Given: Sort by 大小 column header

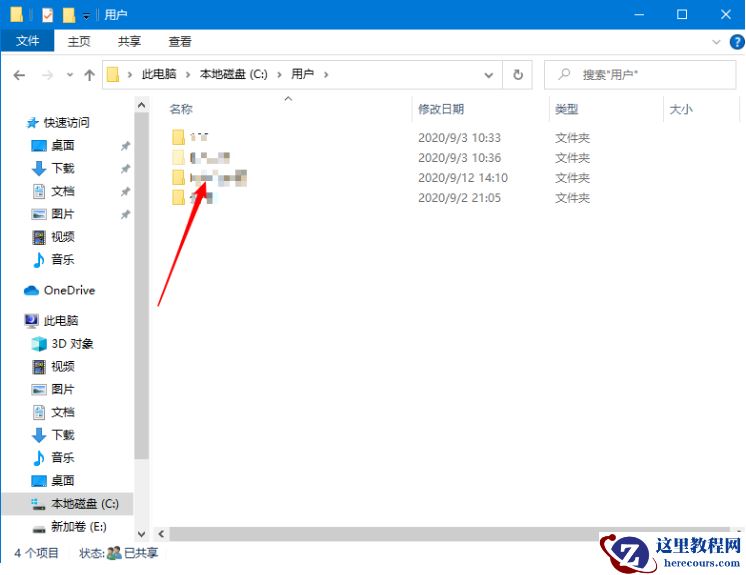Looking at the screenshot, I should (681, 109).
